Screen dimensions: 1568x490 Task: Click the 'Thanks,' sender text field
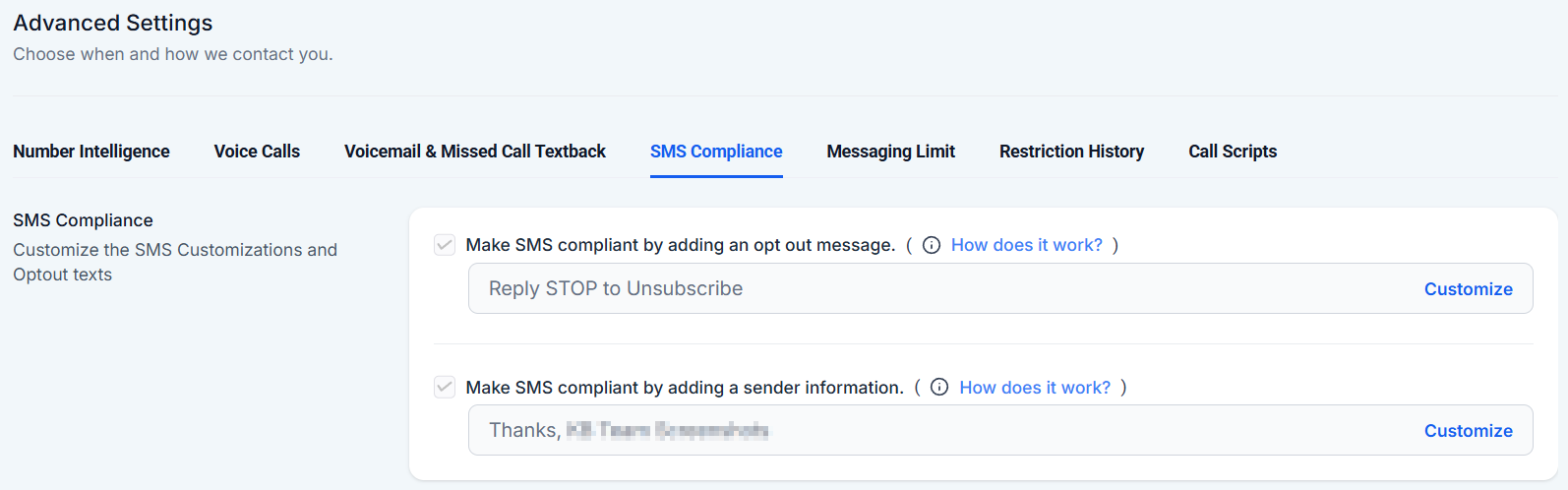point(885,431)
